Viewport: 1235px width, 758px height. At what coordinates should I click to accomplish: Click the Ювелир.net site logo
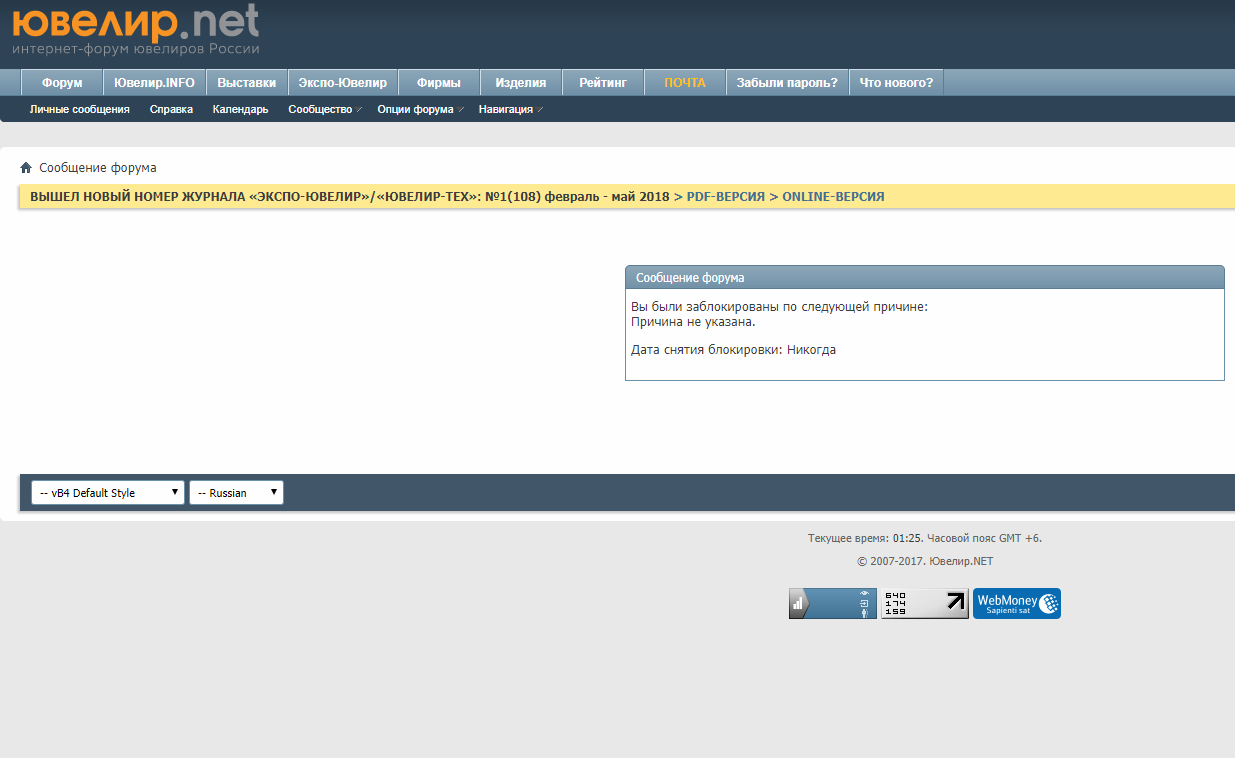click(x=136, y=29)
